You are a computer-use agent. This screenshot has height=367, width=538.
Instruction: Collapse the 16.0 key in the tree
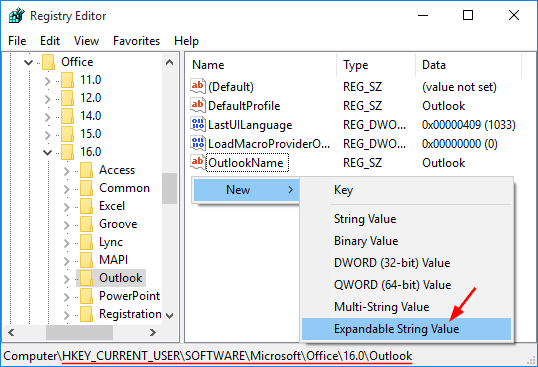coord(48,152)
